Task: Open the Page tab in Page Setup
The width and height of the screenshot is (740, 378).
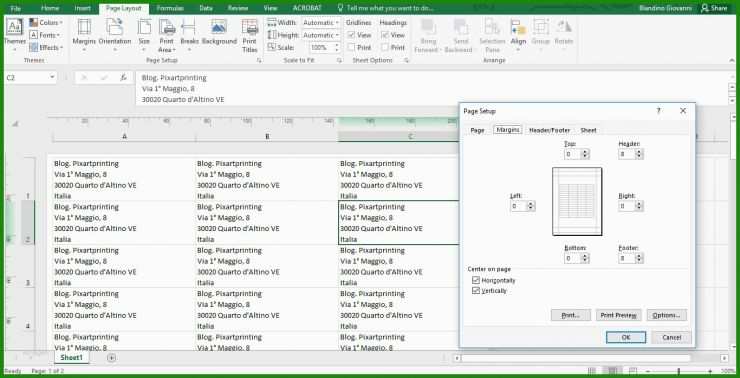Action: point(478,130)
